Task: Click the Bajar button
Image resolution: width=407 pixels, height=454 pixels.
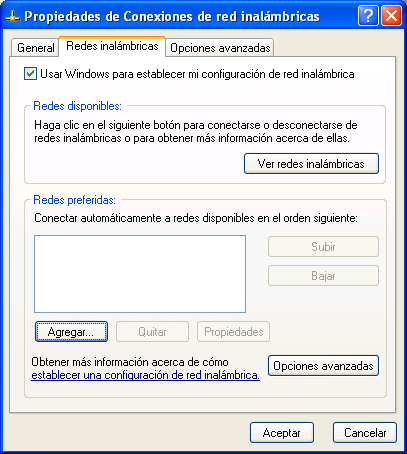Action: 323,276
